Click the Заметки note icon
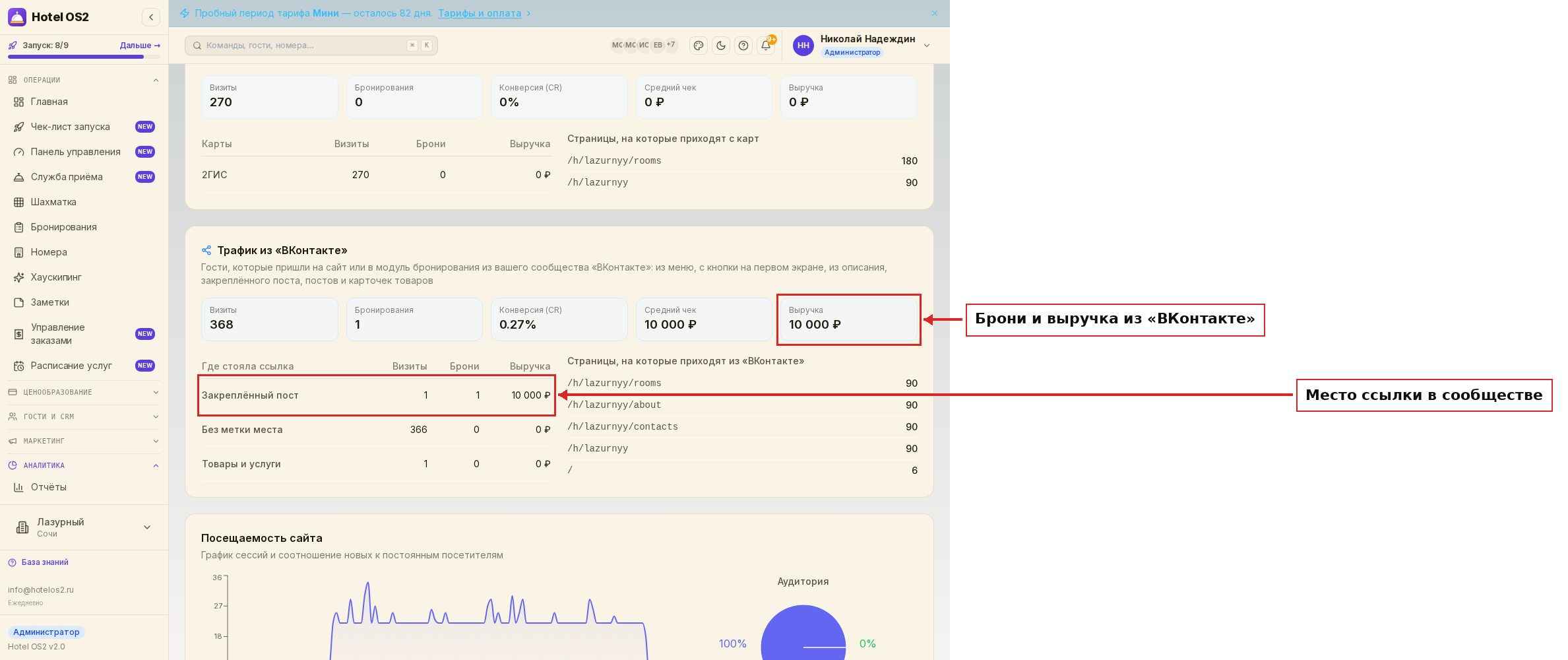1568x660 pixels. [x=19, y=302]
